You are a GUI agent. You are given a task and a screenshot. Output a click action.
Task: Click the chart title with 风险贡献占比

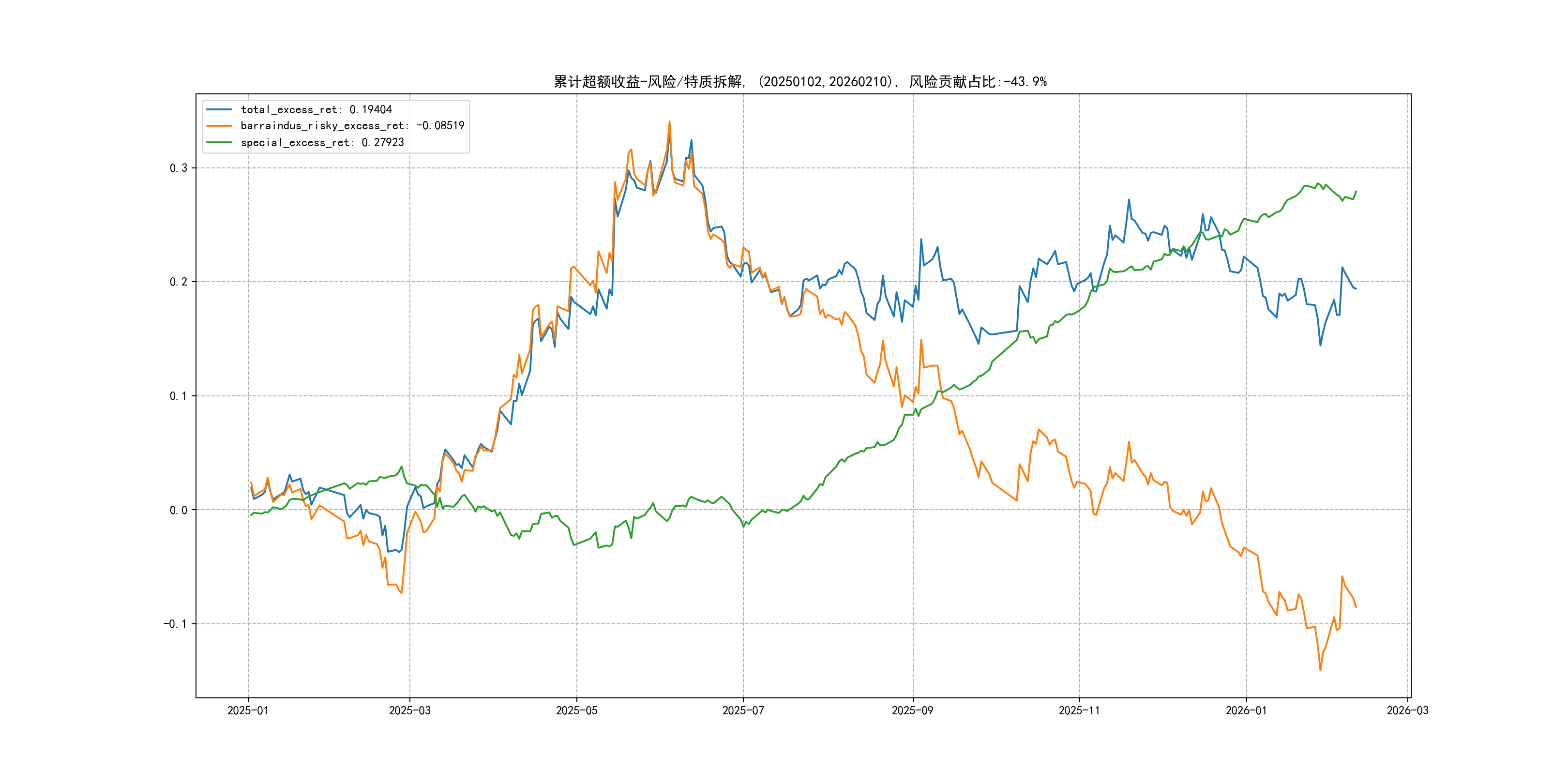click(800, 82)
